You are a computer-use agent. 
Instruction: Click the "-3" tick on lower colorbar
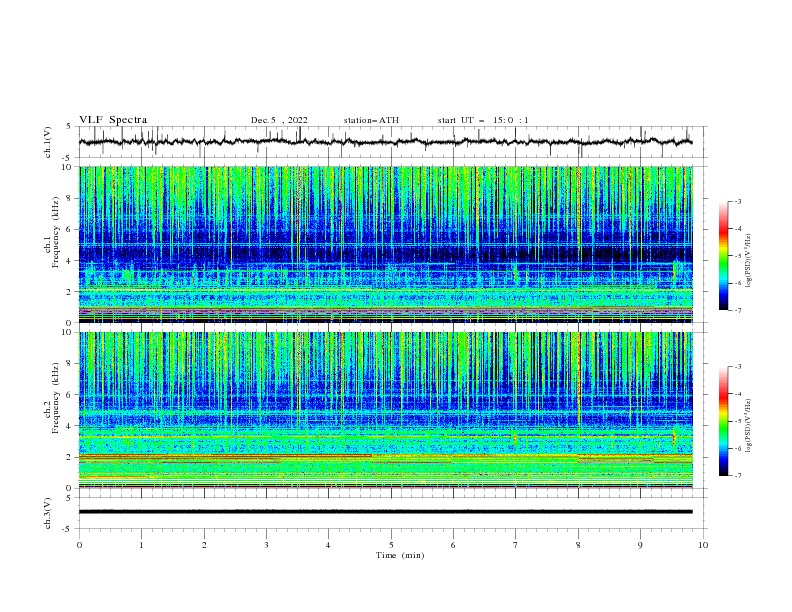pyautogui.click(x=738, y=367)
